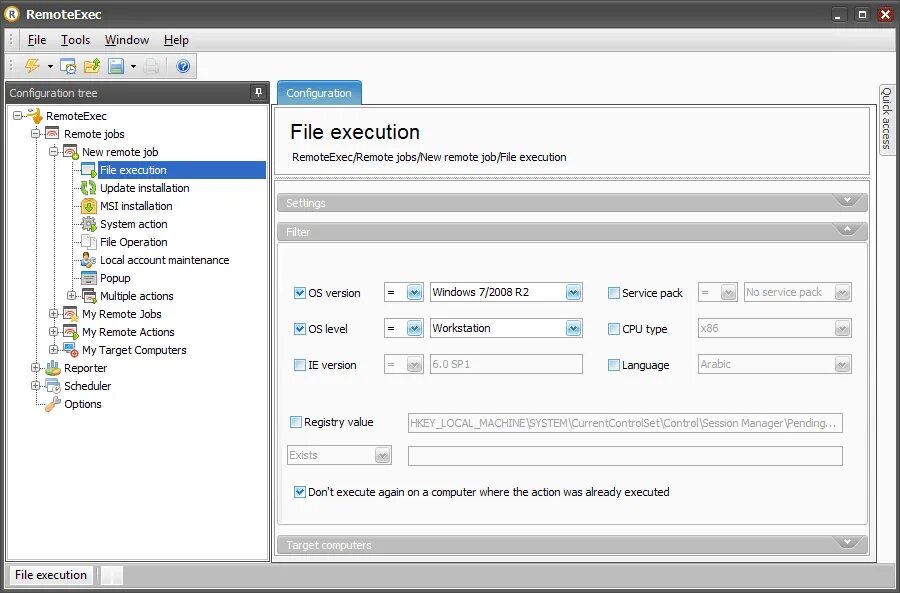Click the File Operation document icon
Image resolution: width=900 pixels, height=593 pixels.
coord(88,242)
